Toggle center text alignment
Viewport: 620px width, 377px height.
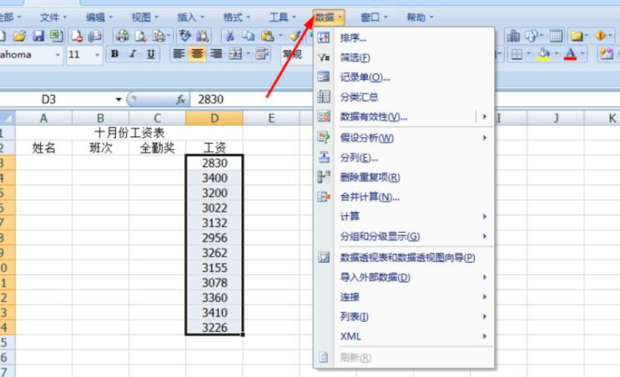pos(197,54)
